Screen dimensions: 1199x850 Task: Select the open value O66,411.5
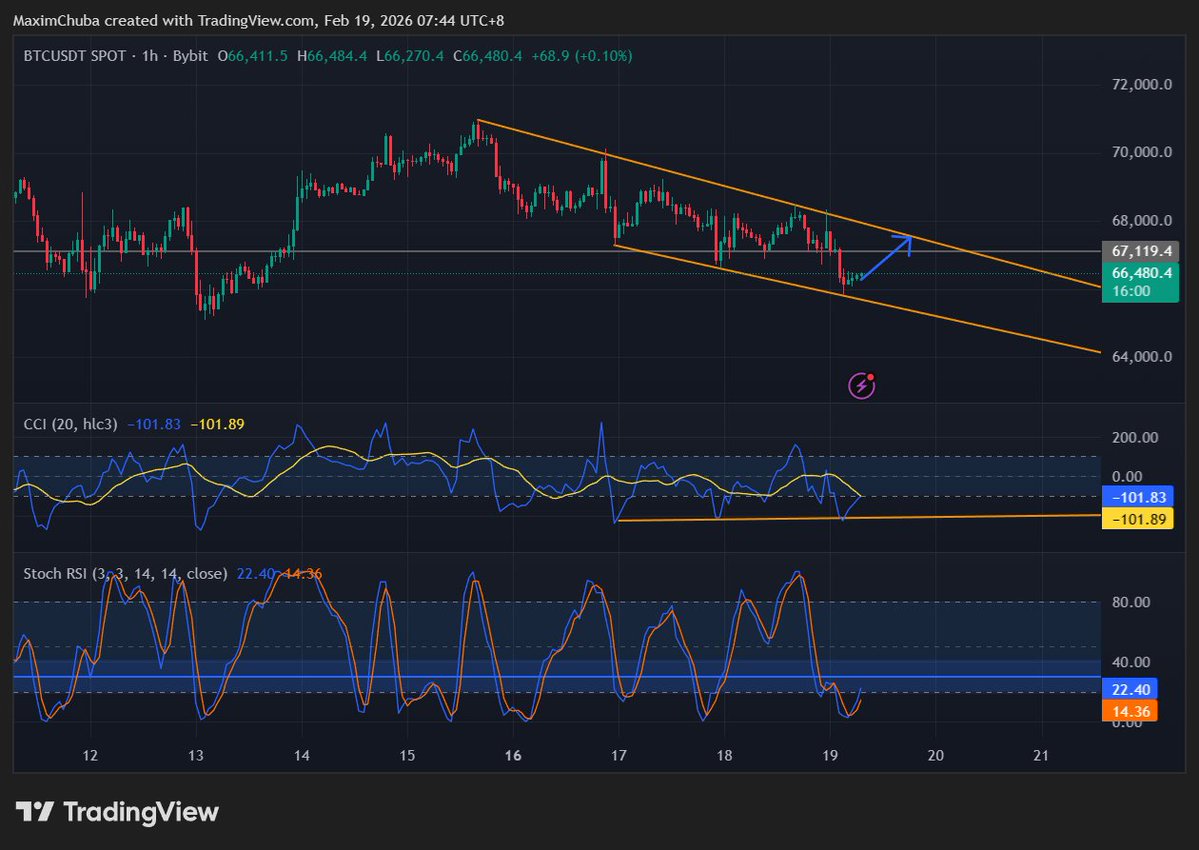pos(253,56)
